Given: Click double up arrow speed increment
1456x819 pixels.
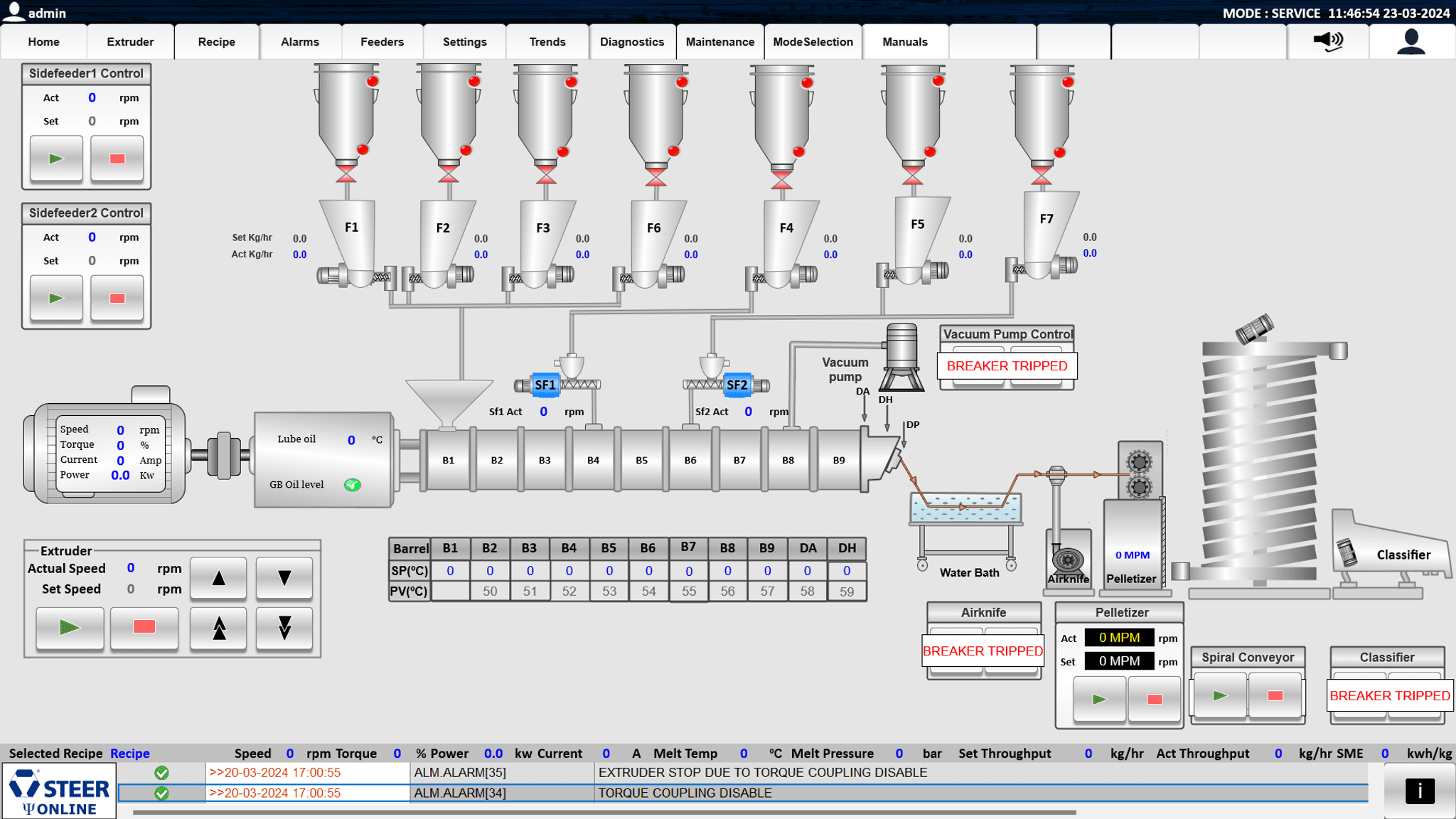Looking at the screenshot, I should (x=218, y=628).
